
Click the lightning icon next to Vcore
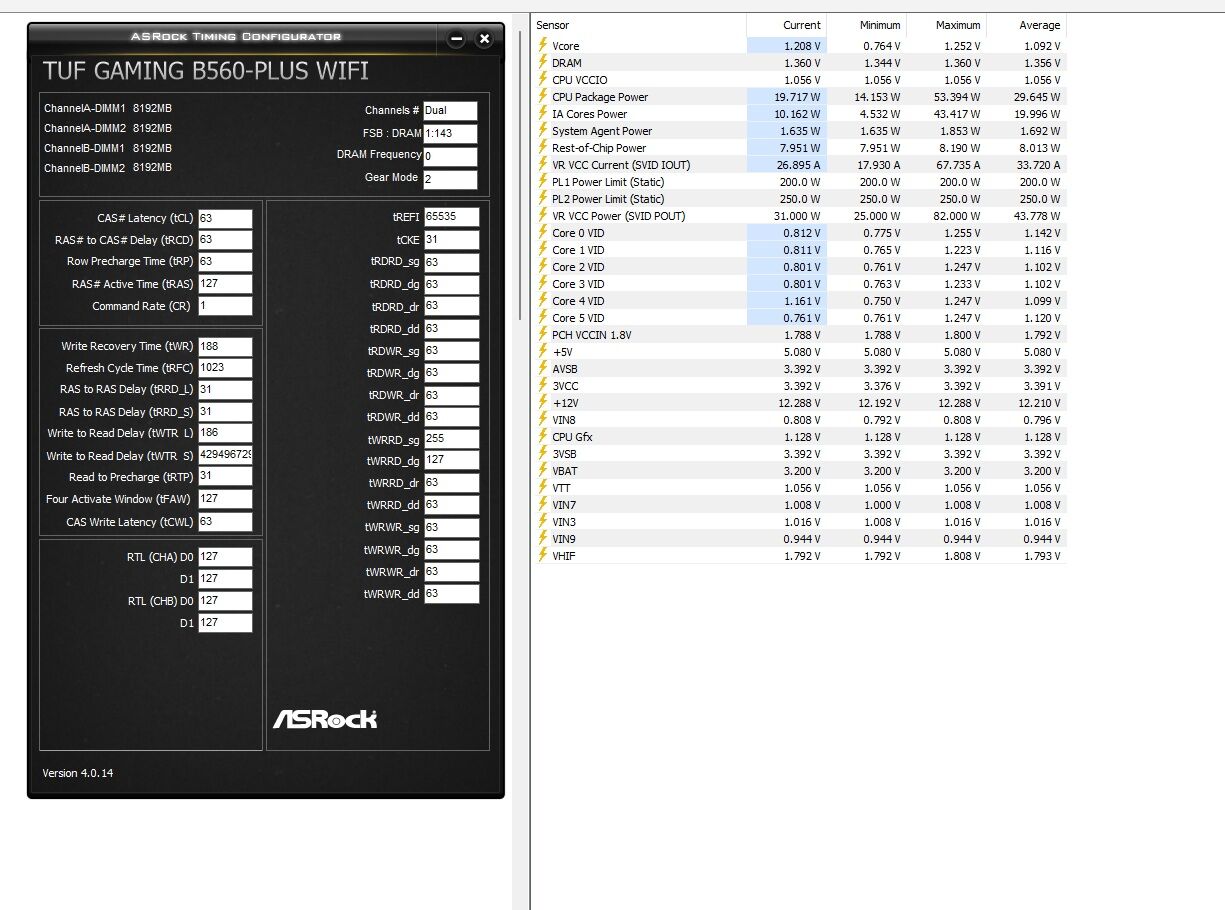543,46
